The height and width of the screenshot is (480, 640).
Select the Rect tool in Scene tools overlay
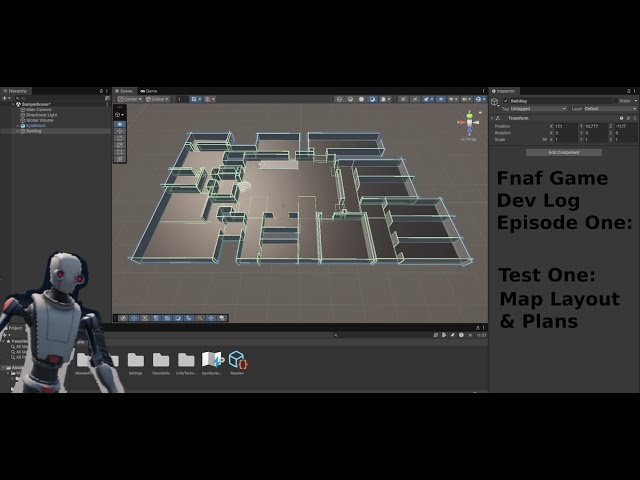point(120,152)
